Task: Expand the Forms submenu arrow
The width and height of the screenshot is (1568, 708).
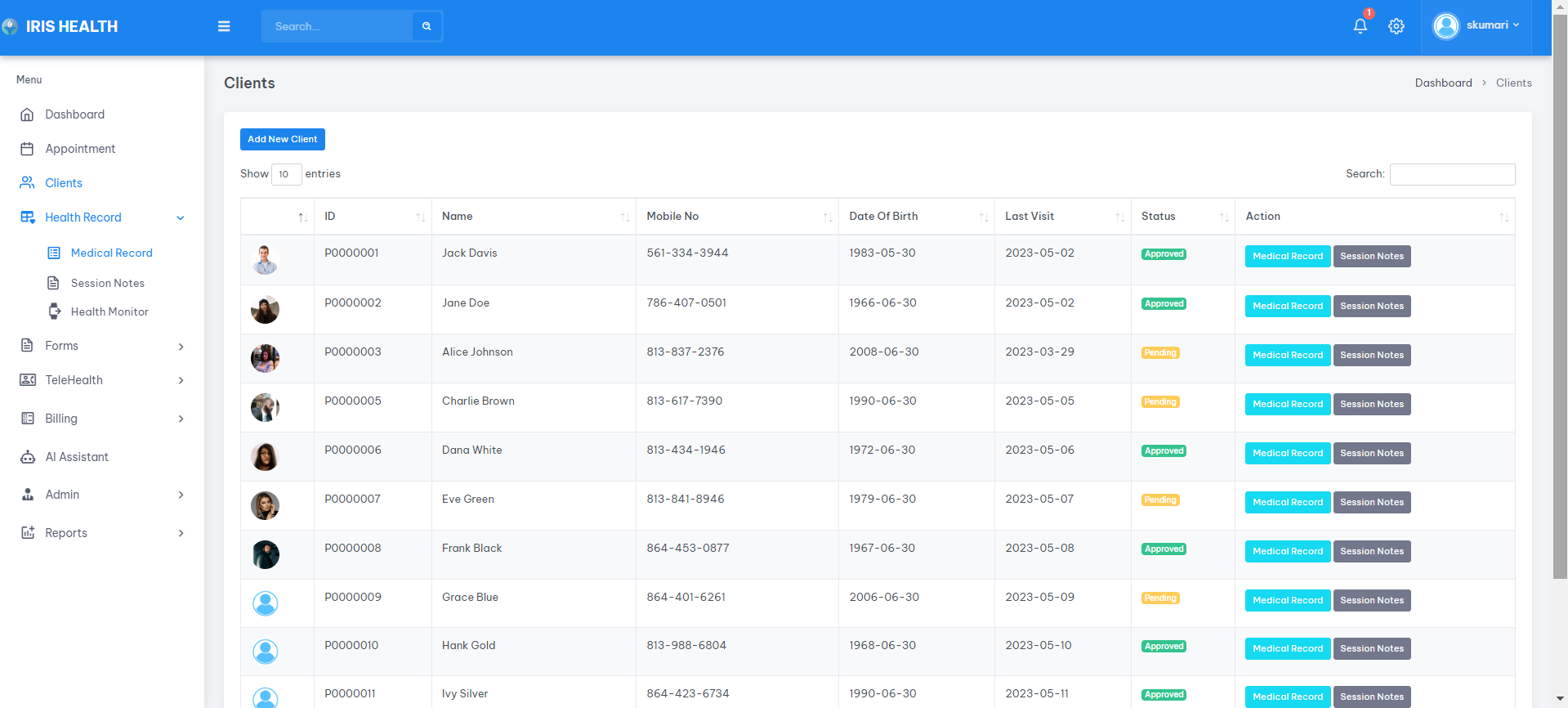Action: click(181, 347)
